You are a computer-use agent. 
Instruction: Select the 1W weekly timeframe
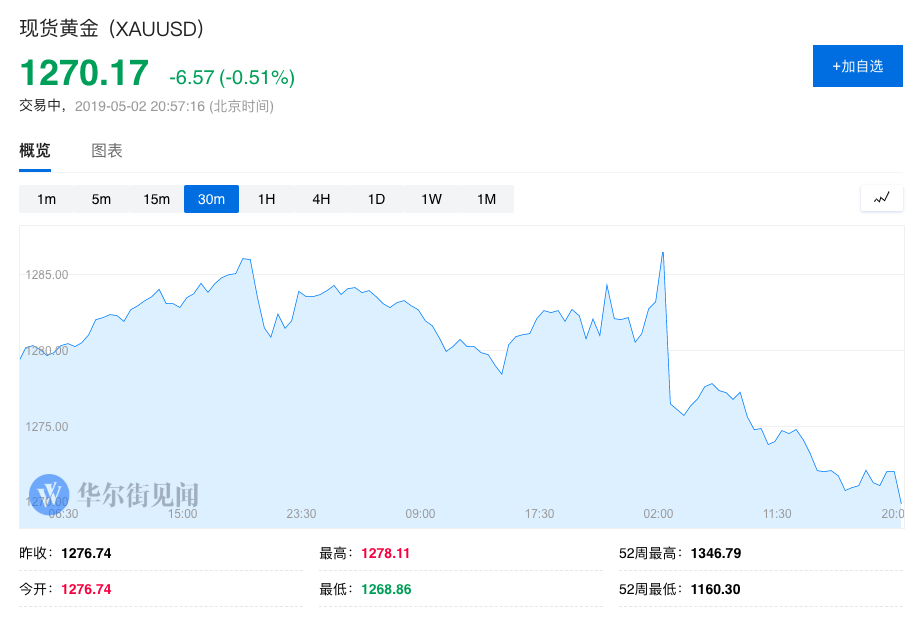(x=431, y=199)
